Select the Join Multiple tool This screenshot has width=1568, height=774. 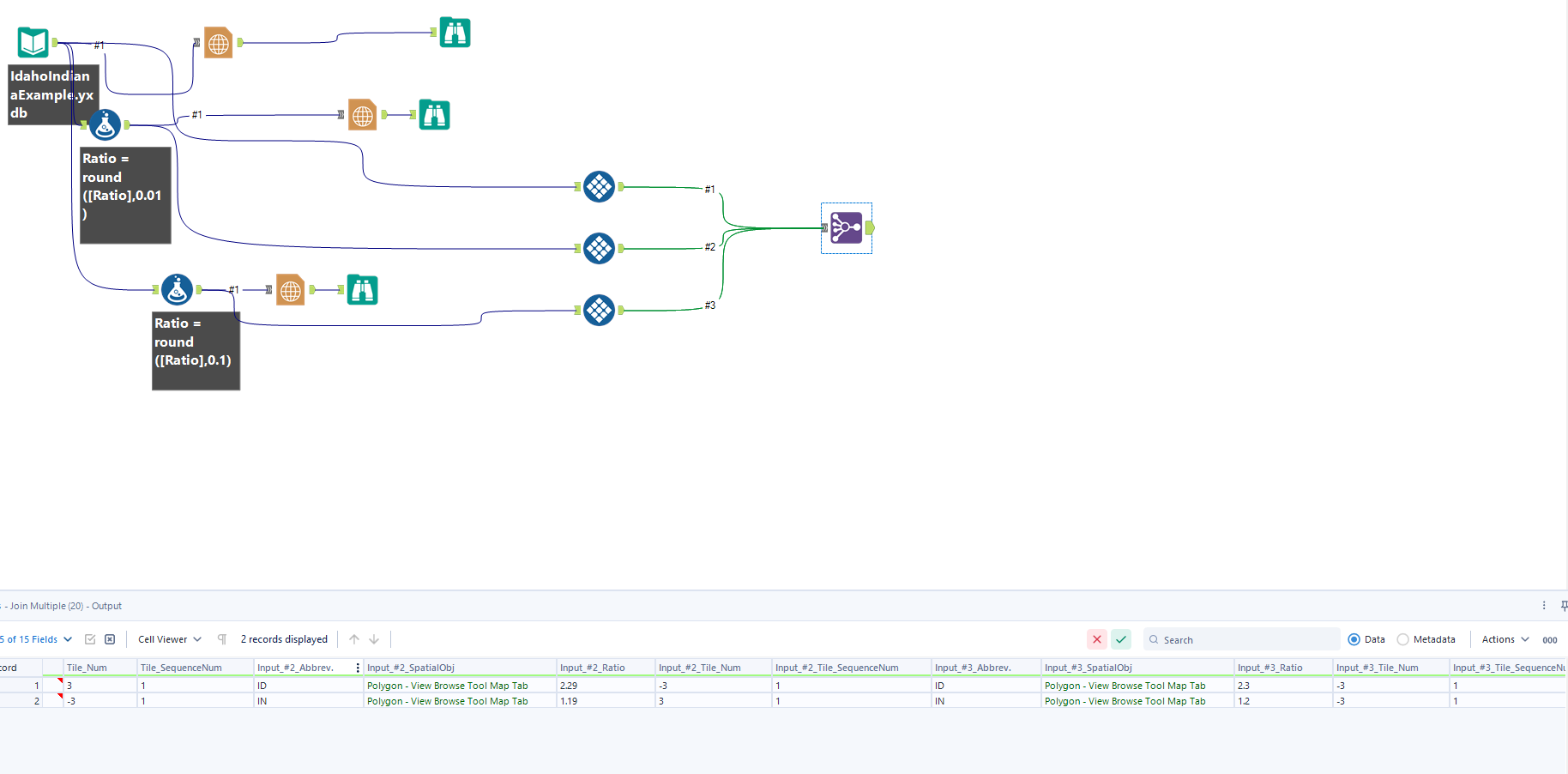tap(846, 227)
